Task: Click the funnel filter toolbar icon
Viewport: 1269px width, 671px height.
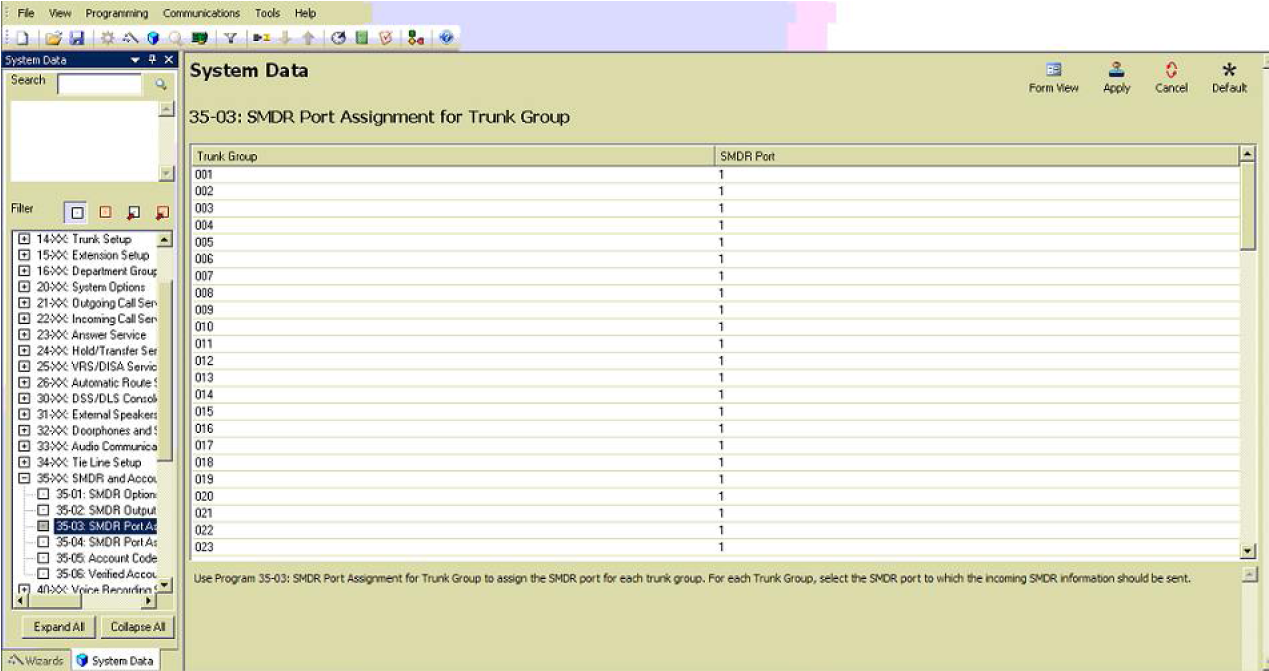Action: pyautogui.click(x=229, y=38)
